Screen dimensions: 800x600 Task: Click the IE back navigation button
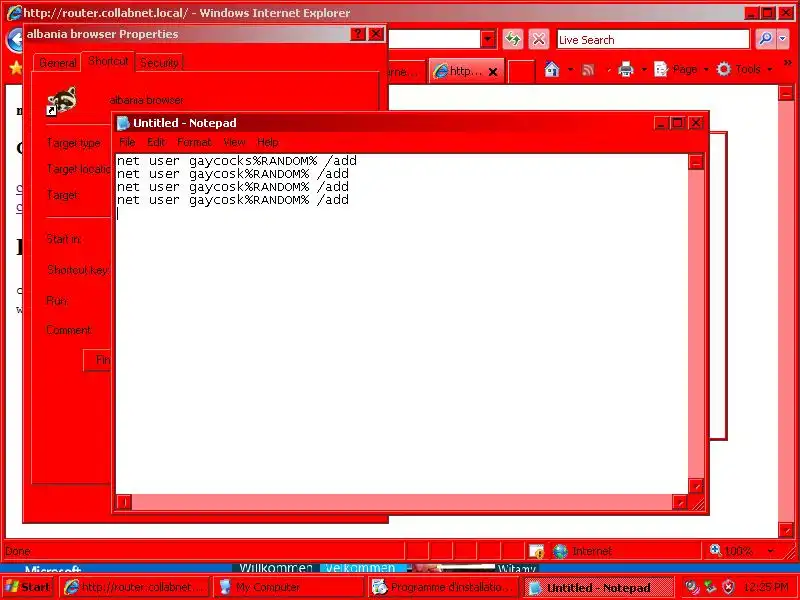point(14,39)
